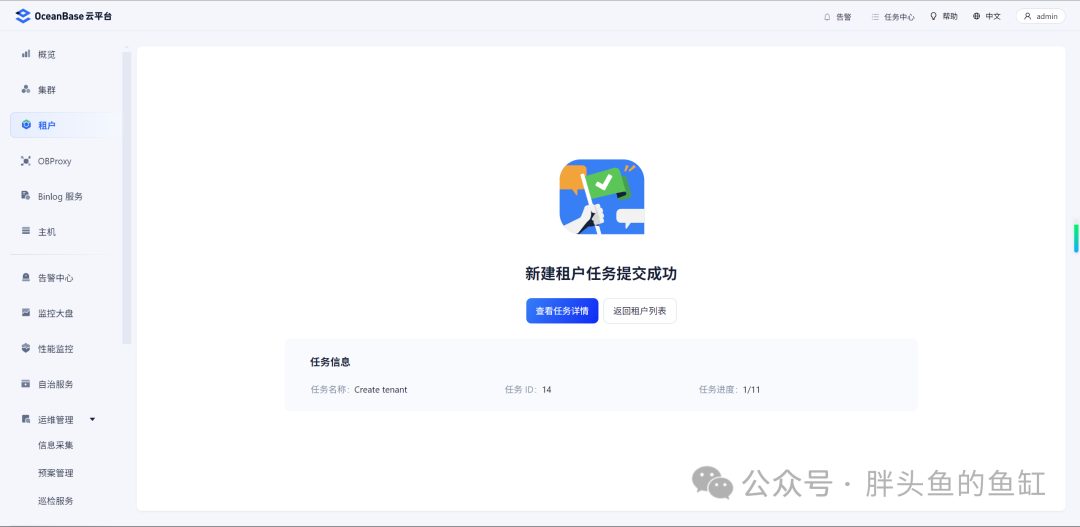
Task: Click 帮助 in the top bar
Action: (x=944, y=16)
